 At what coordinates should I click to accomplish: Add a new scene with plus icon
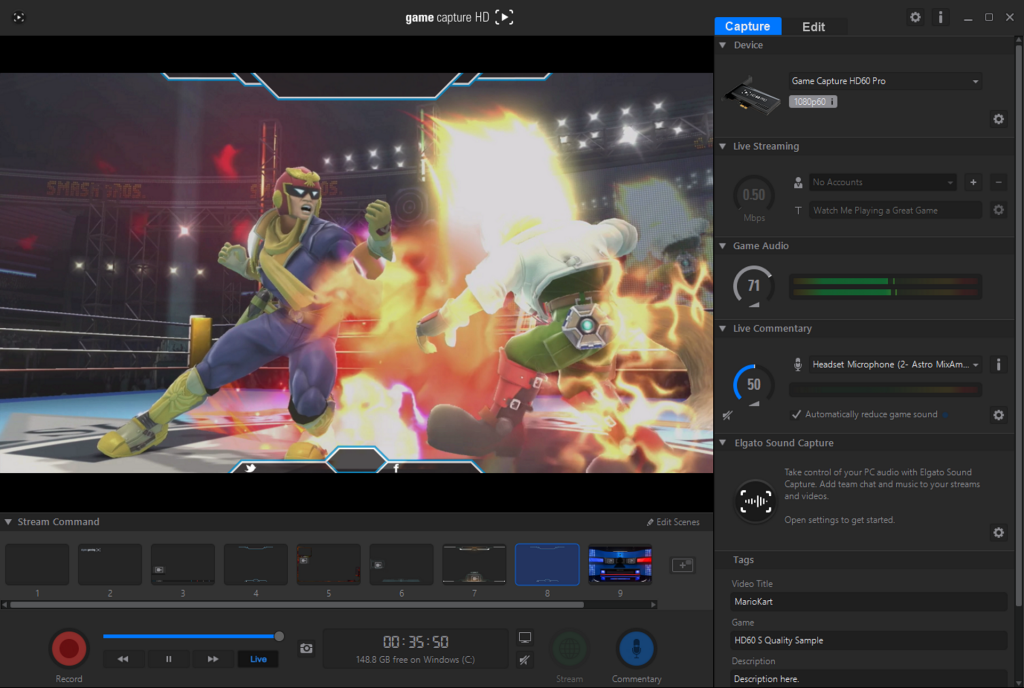(682, 565)
